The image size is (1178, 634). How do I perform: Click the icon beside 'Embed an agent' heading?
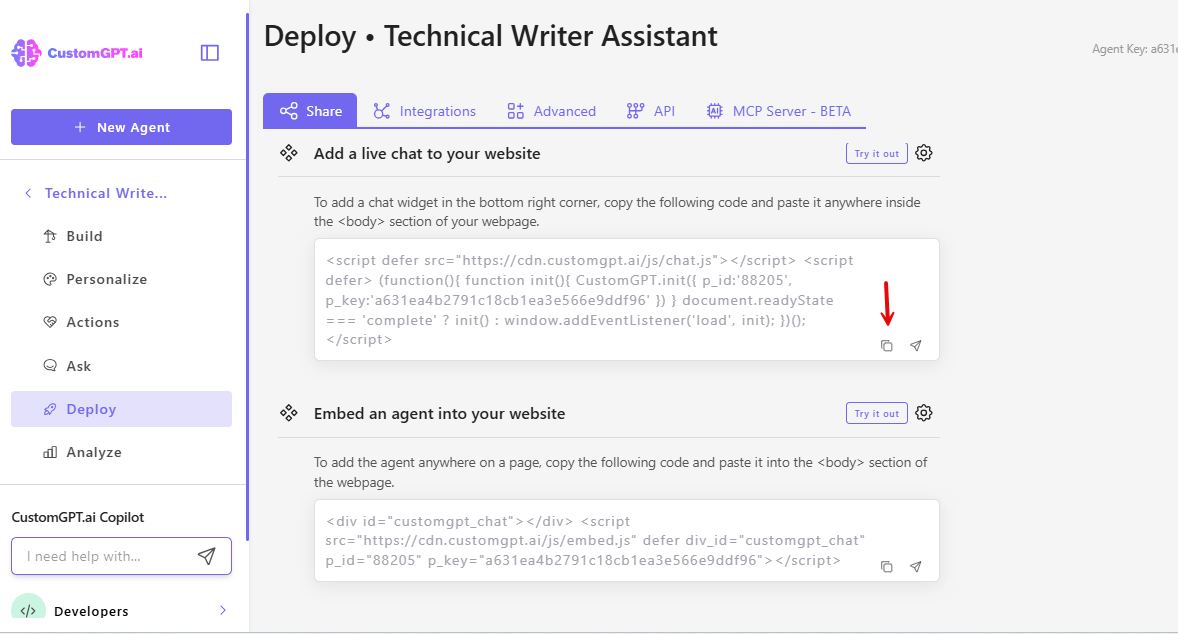(x=288, y=413)
